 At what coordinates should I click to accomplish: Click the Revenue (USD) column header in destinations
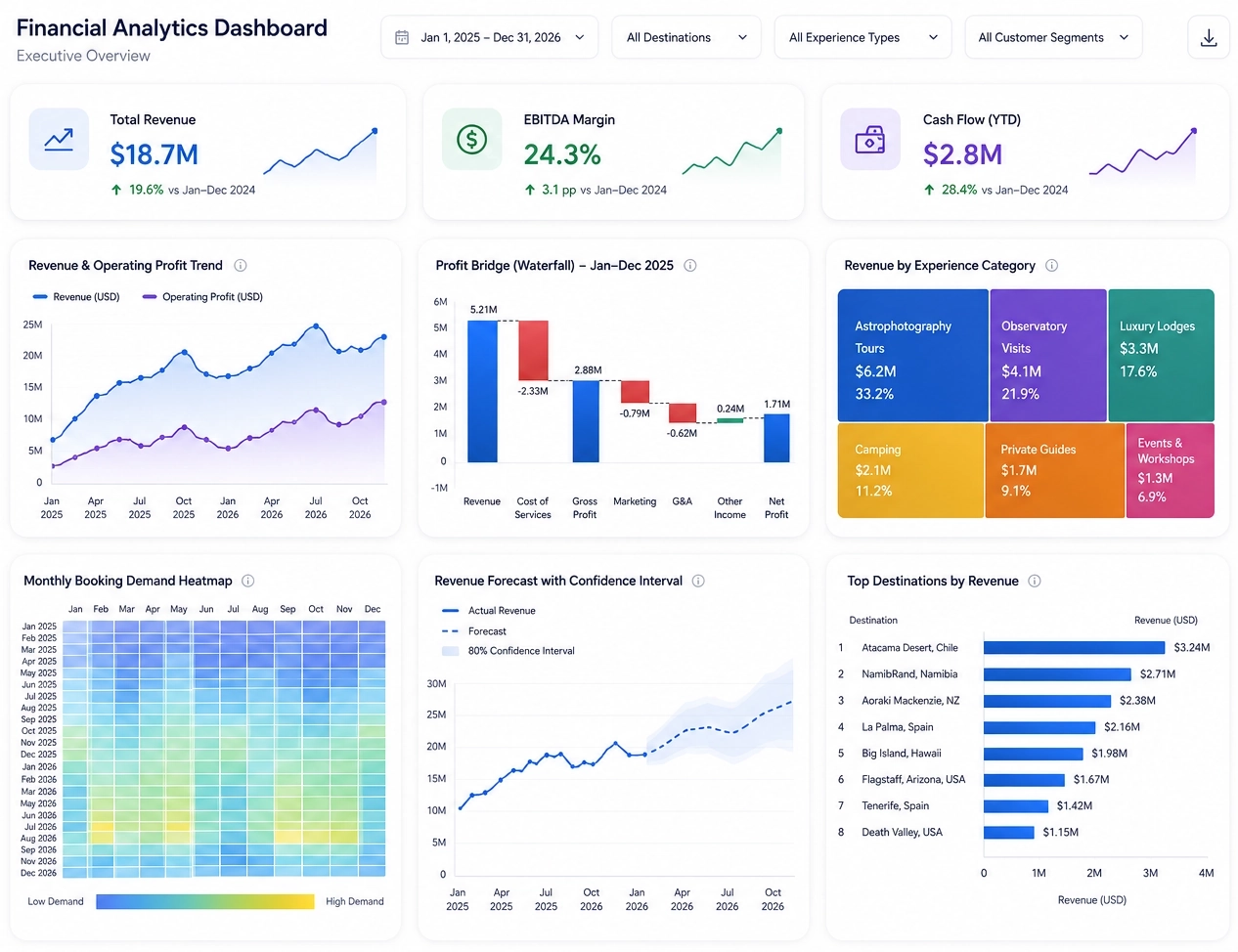point(1166,620)
